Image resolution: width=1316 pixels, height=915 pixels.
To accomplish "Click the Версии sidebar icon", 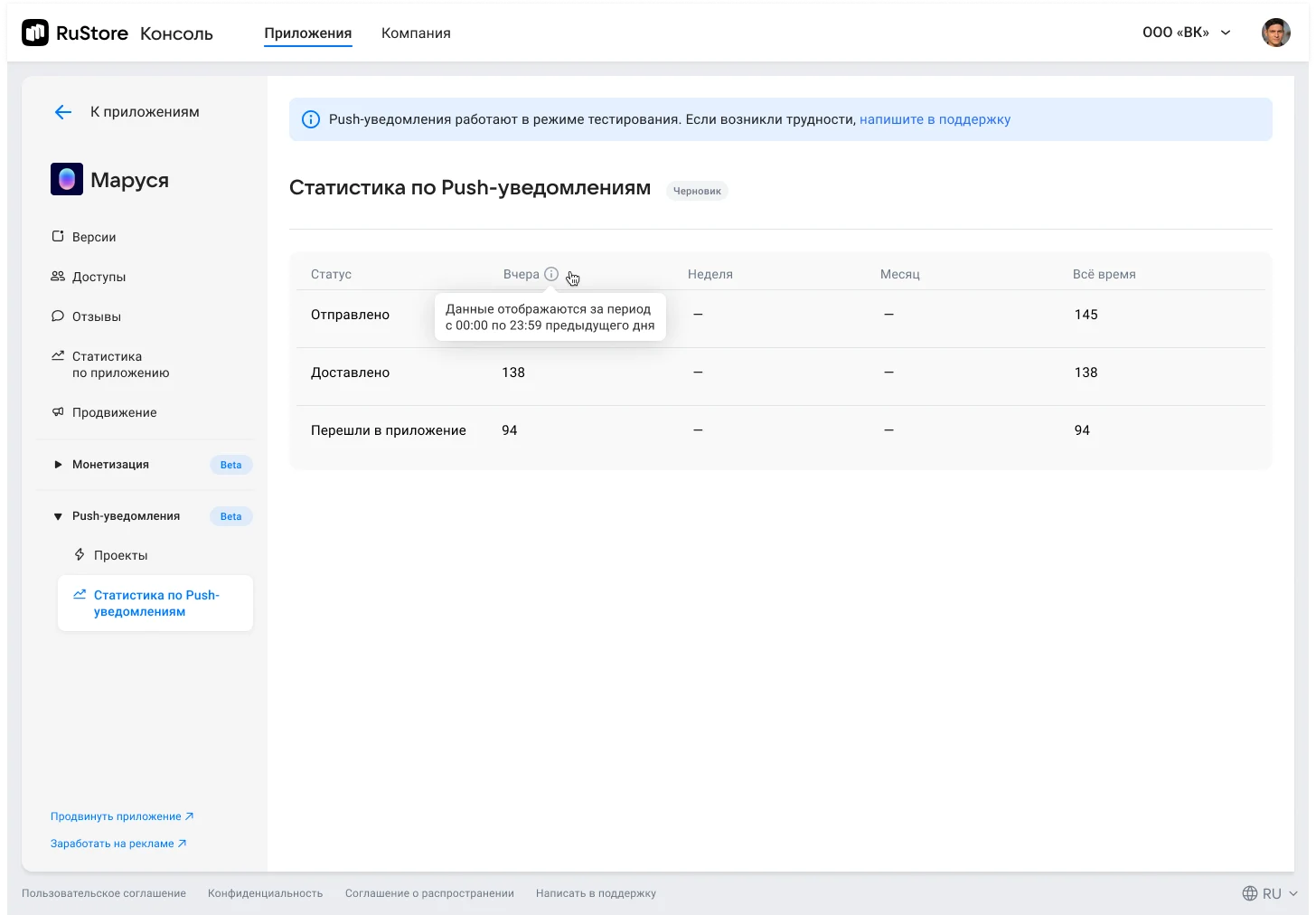I will point(58,237).
